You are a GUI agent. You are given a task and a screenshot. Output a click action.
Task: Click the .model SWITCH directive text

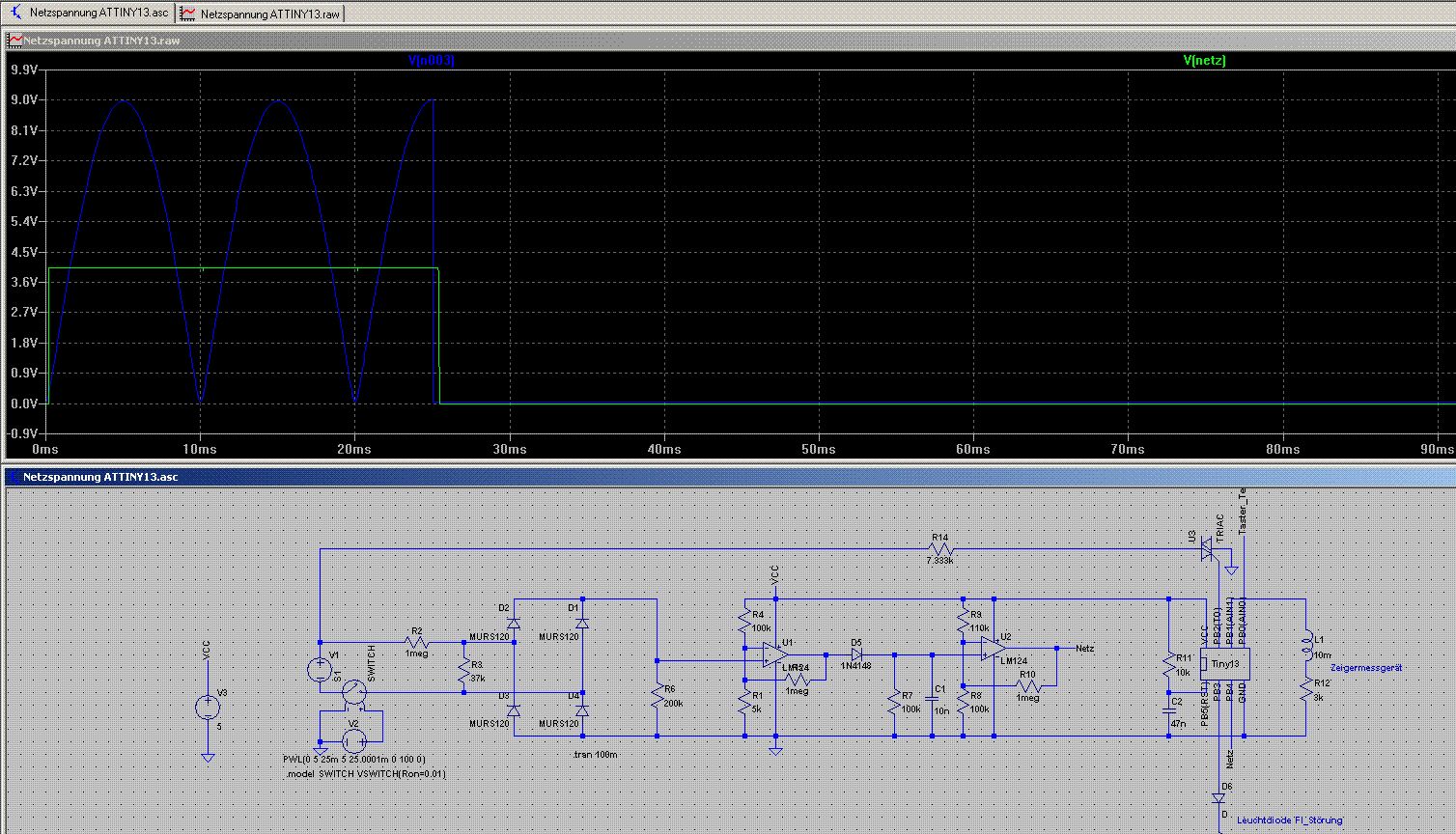366,773
